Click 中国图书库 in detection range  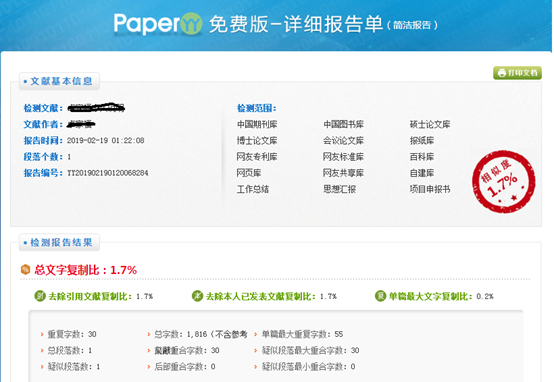click(x=343, y=124)
